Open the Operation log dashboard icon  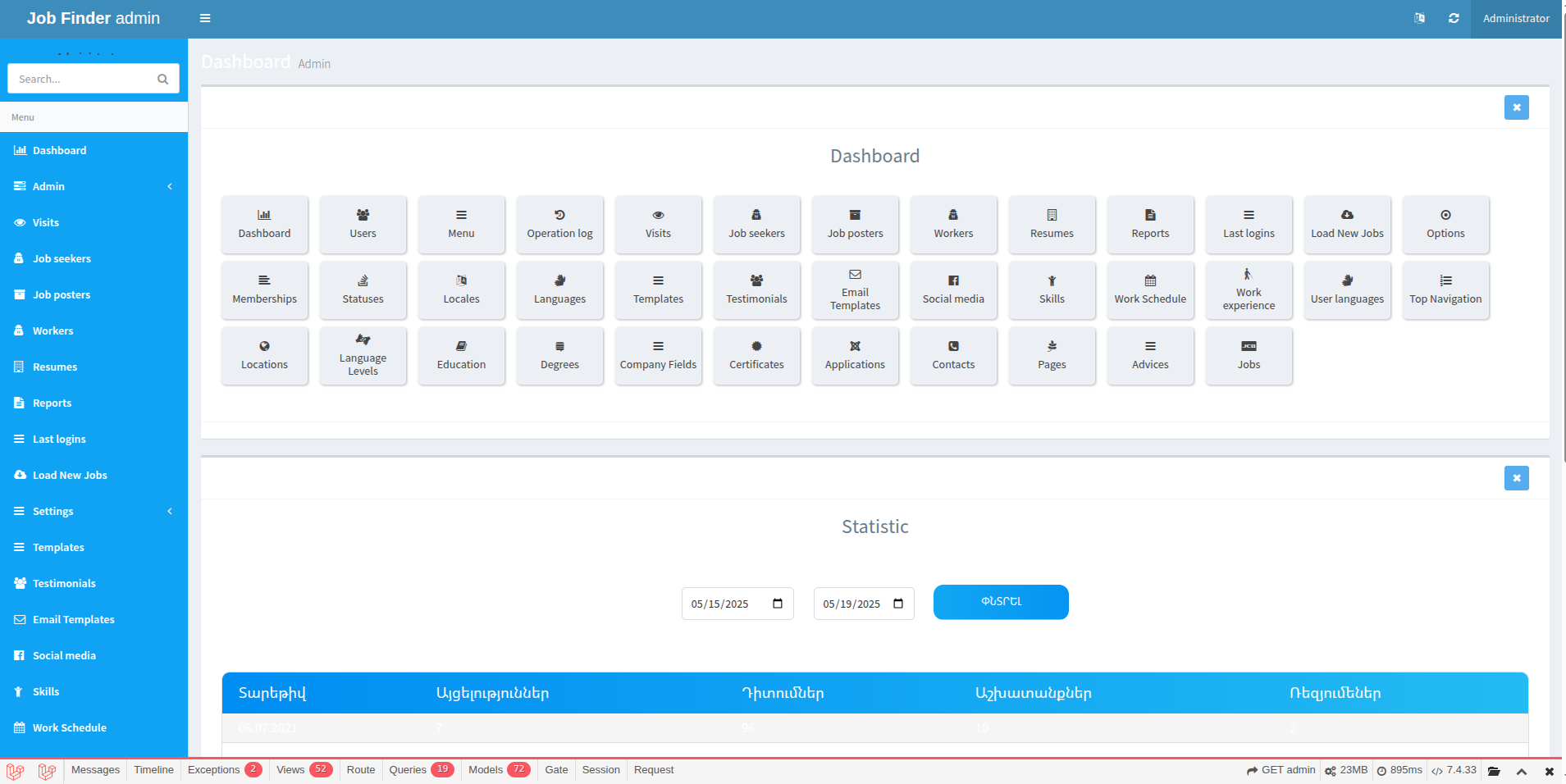(x=559, y=224)
